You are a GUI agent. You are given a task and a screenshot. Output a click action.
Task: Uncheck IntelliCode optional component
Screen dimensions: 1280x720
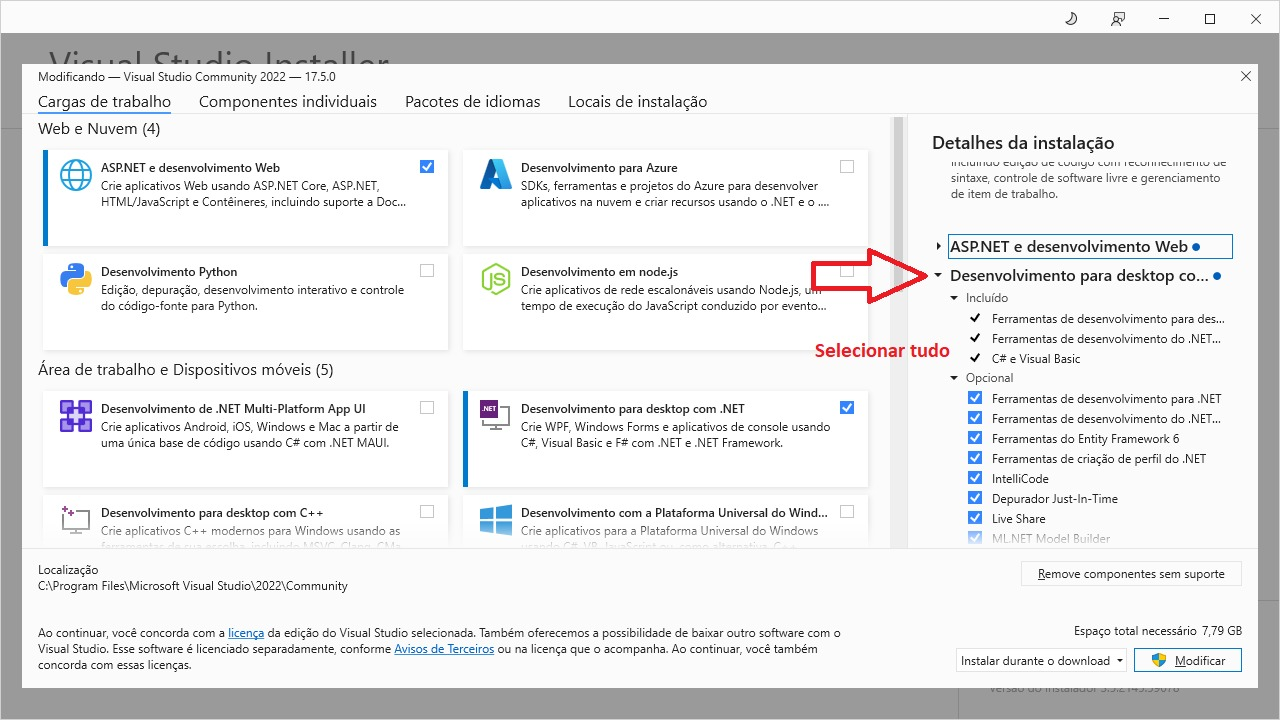pyautogui.click(x=975, y=478)
